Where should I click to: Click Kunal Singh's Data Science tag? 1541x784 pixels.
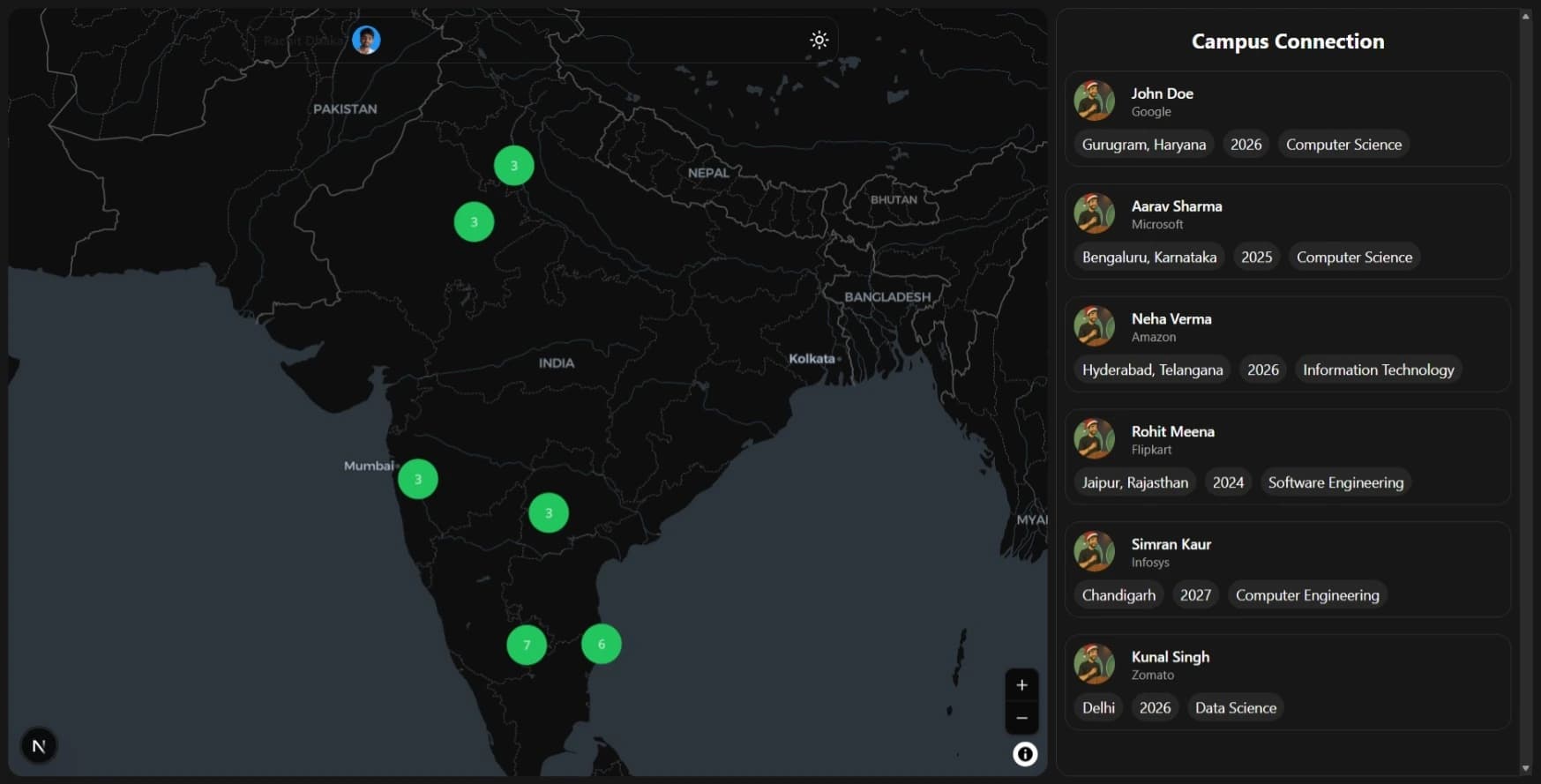[x=1235, y=708]
